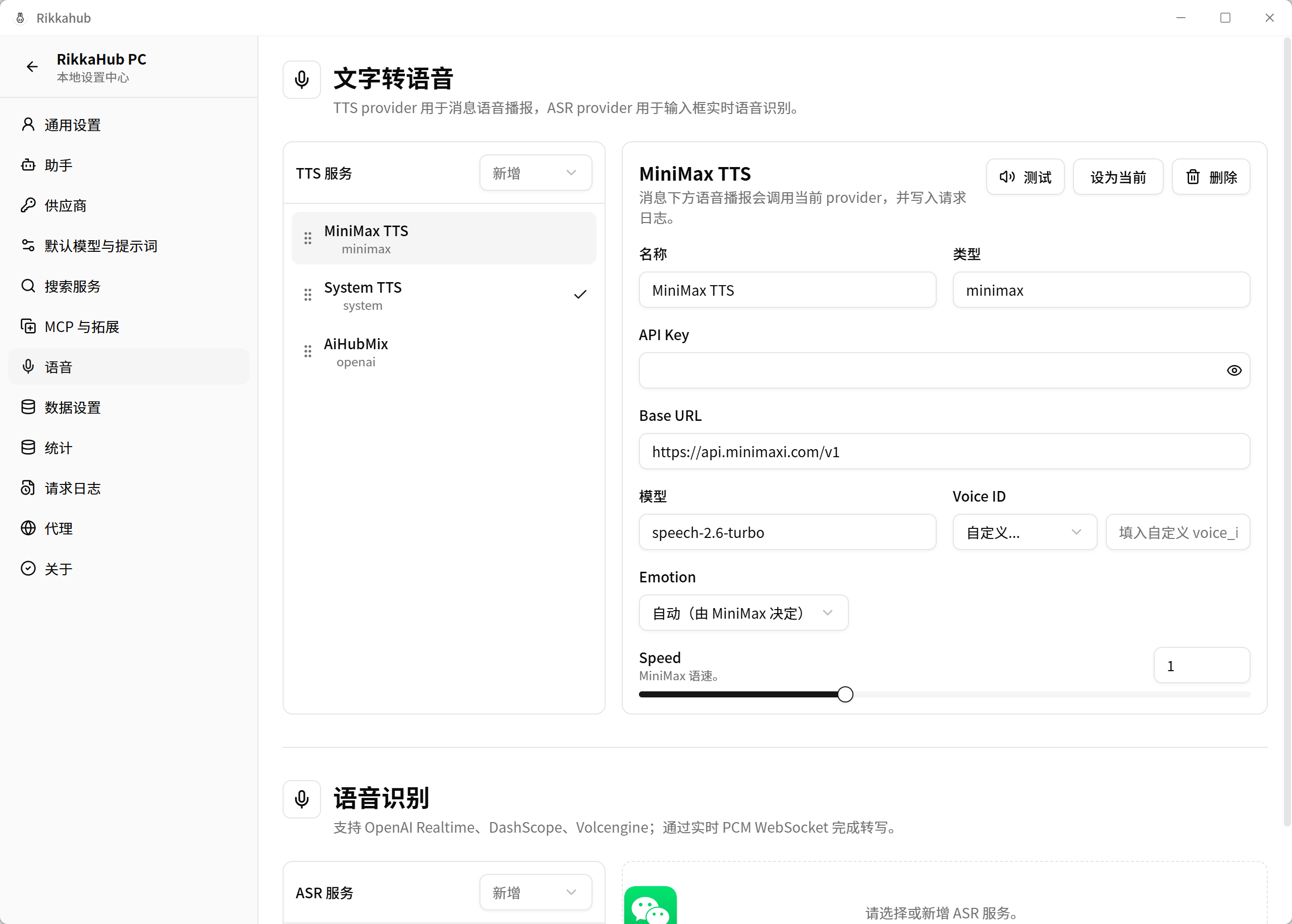Click the custom voice_id input field

pyautogui.click(x=1177, y=532)
